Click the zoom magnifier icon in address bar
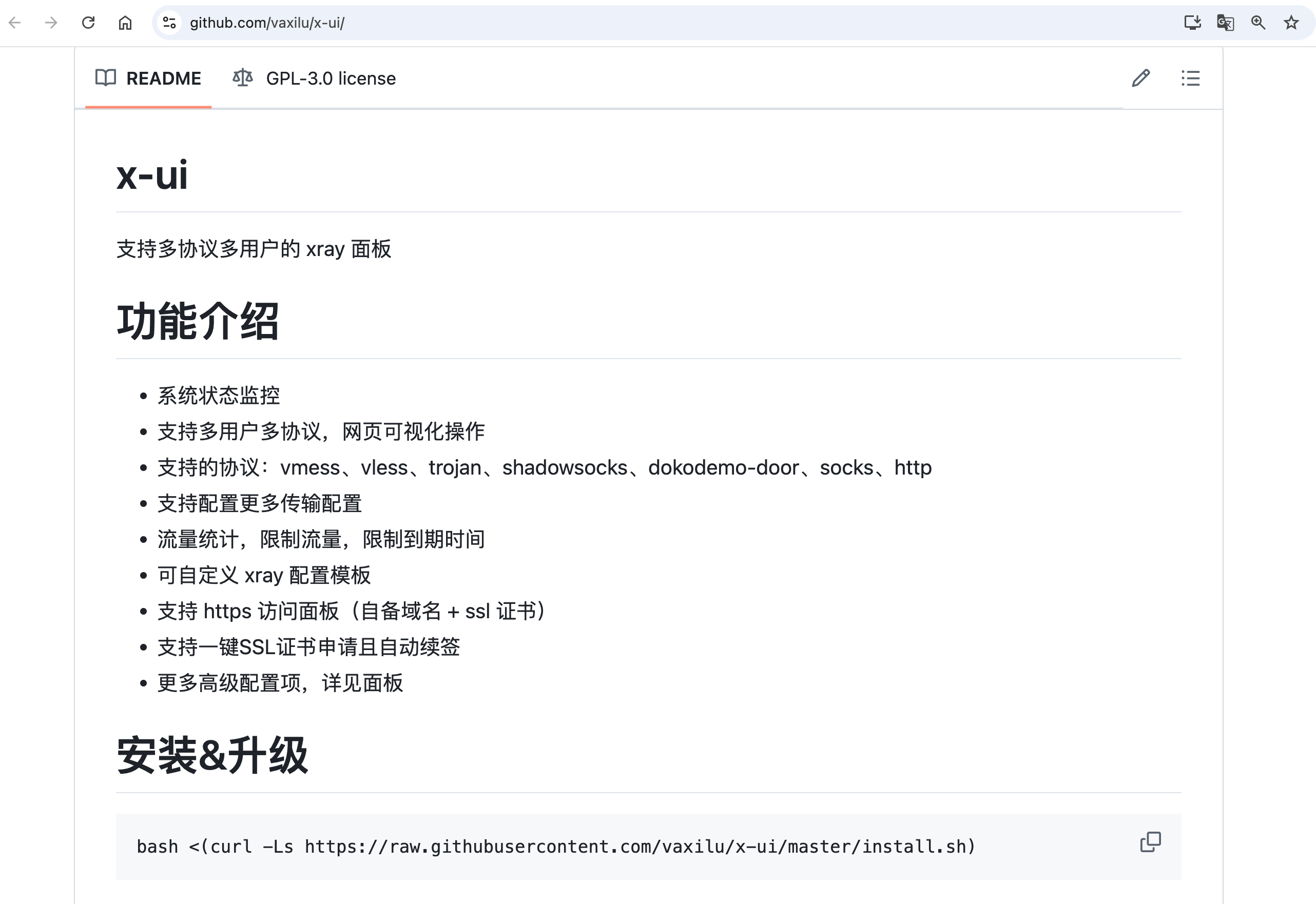Screen dimensions: 1316x904 pos(1258,23)
